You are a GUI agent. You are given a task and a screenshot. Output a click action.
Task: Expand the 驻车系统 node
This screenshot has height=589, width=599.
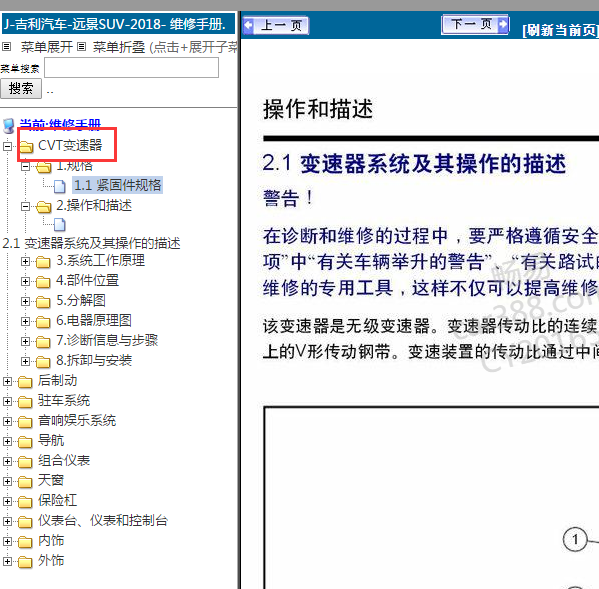[x=7, y=401]
